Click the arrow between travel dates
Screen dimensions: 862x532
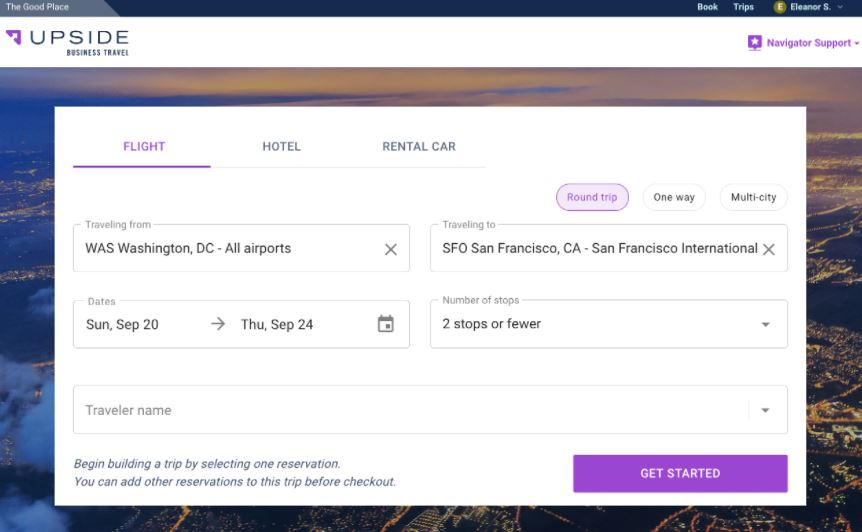(218, 324)
